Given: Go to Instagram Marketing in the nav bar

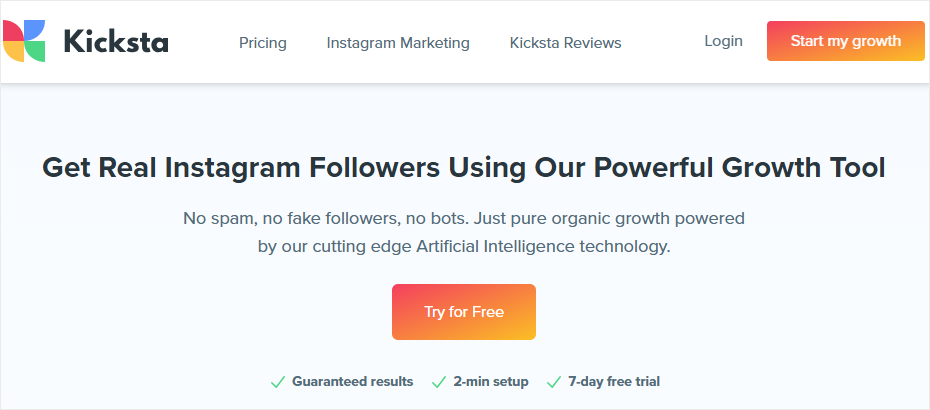Looking at the screenshot, I should [398, 43].
